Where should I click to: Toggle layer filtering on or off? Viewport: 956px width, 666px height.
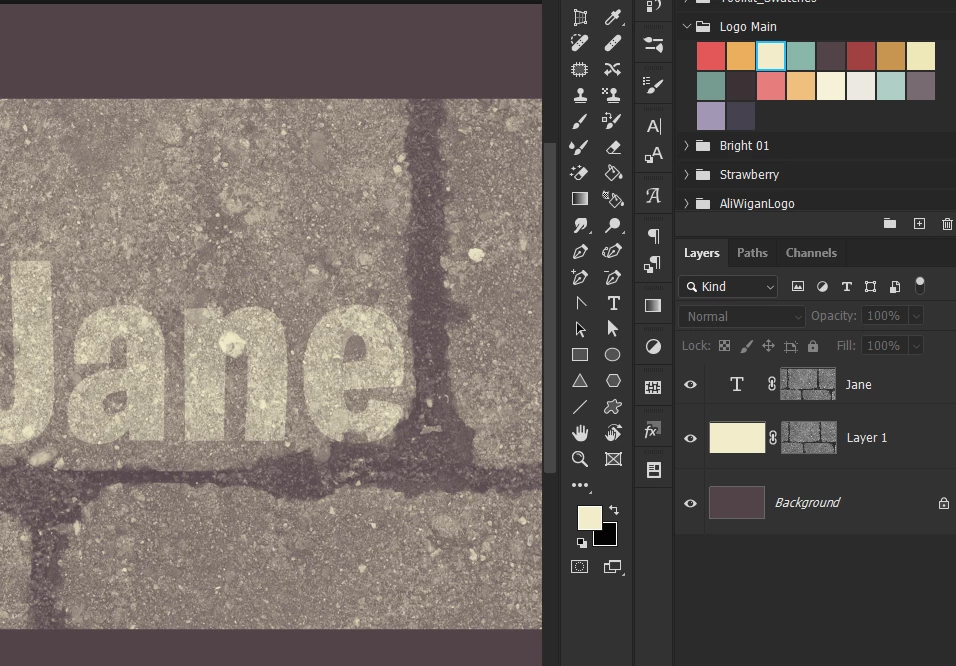click(x=920, y=285)
